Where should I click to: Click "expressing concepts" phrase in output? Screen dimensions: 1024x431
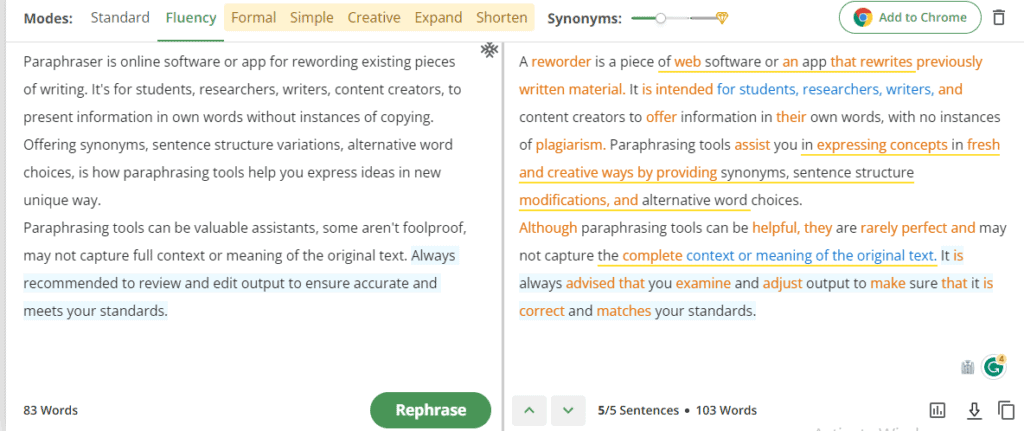pos(882,144)
